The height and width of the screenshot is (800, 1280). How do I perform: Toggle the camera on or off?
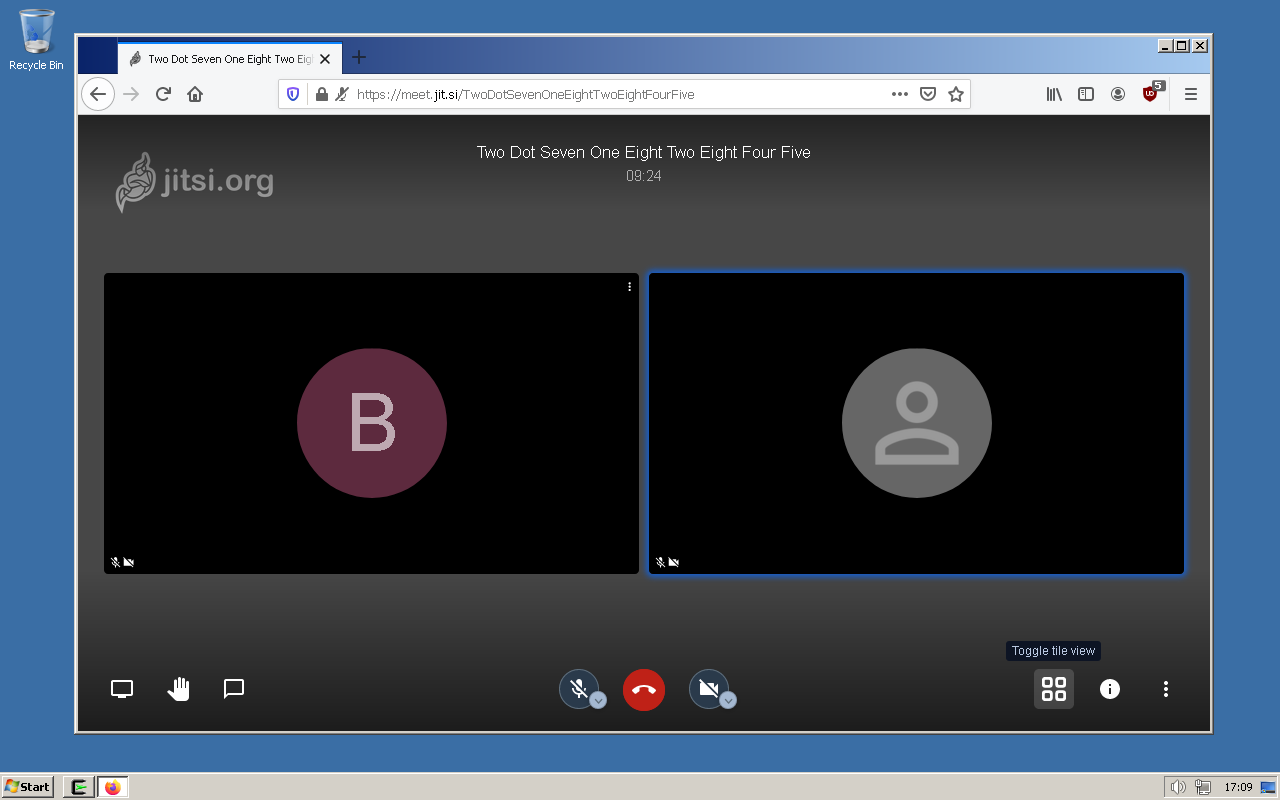[708, 689]
